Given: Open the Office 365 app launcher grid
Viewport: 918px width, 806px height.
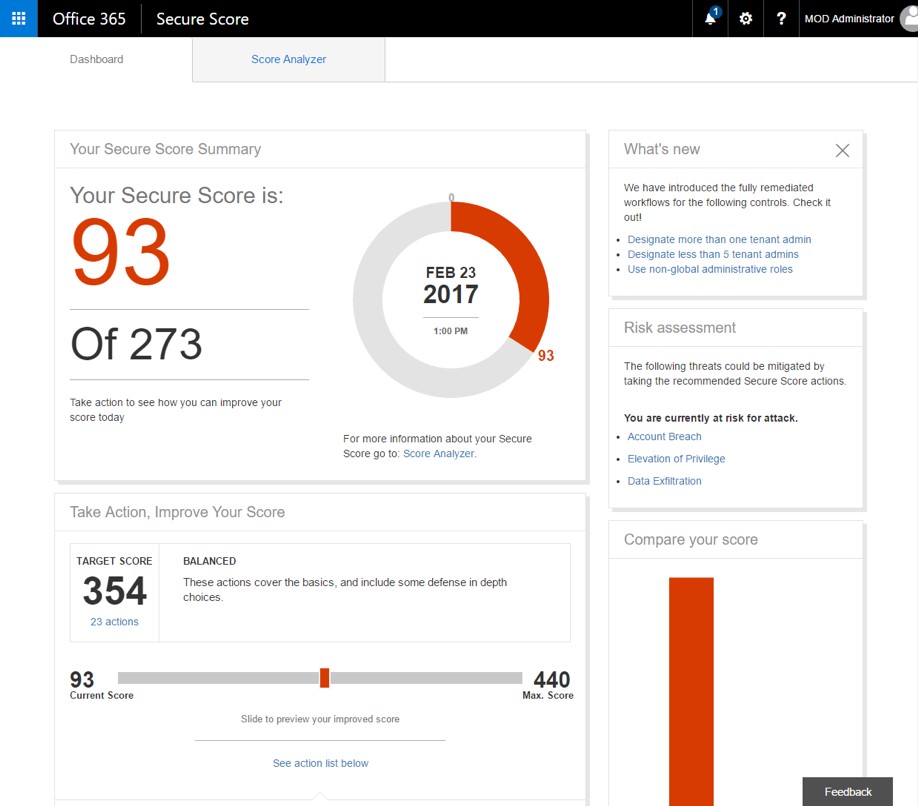Looking at the screenshot, I should point(19,18).
